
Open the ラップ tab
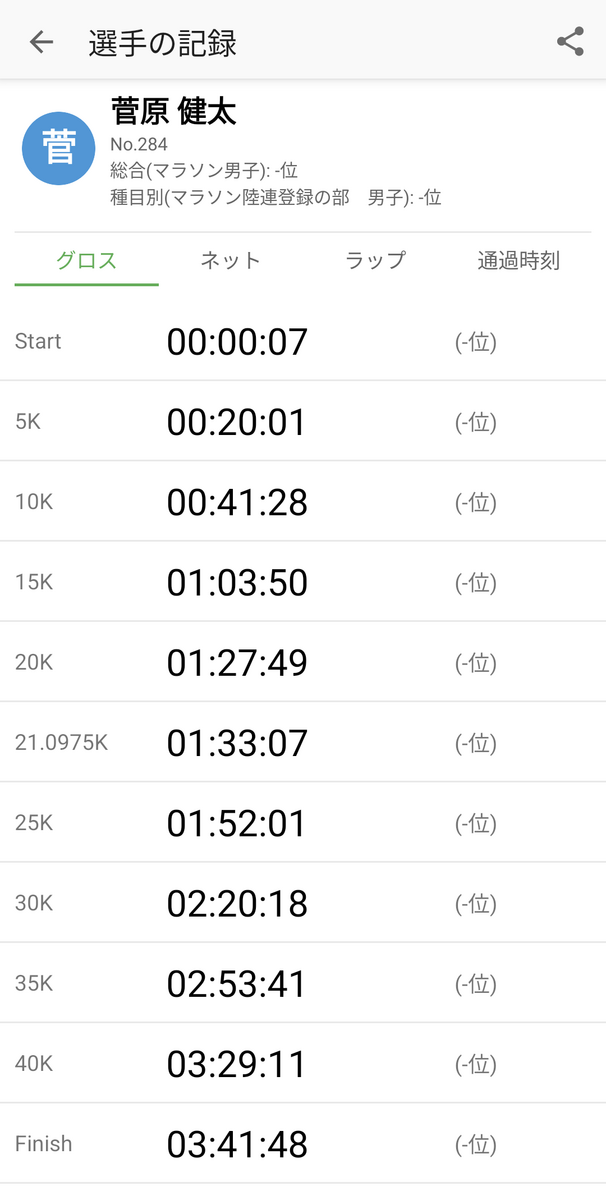(x=375, y=261)
